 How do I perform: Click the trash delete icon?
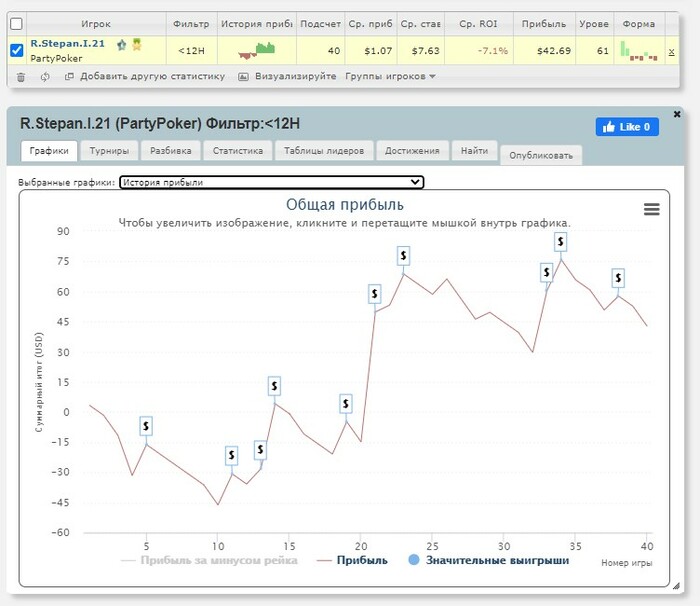(21, 77)
